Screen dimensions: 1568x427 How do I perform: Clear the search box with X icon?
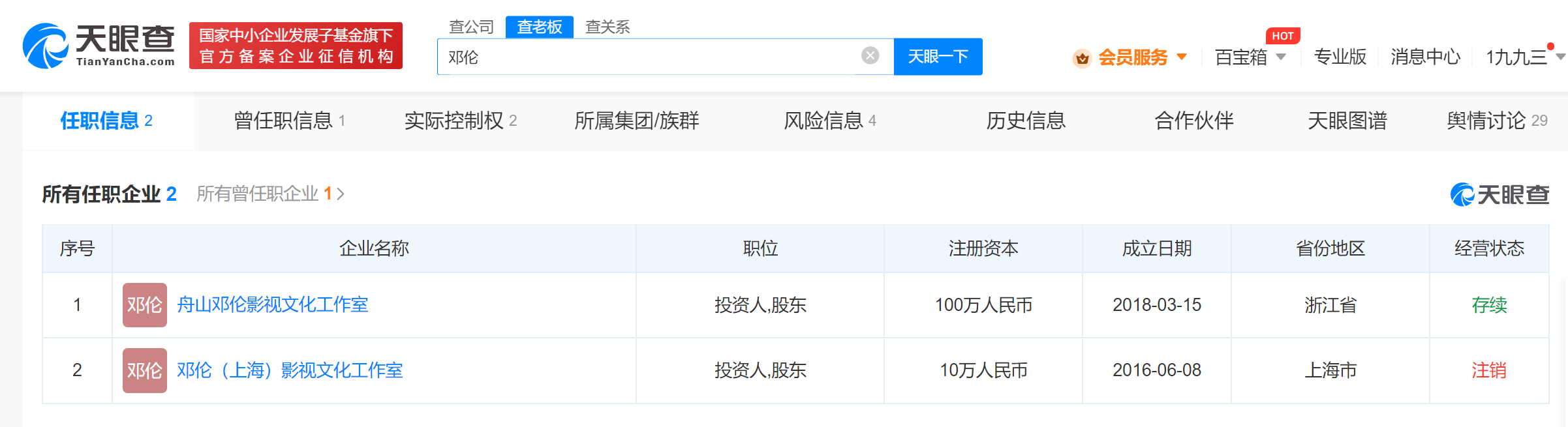click(870, 56)
